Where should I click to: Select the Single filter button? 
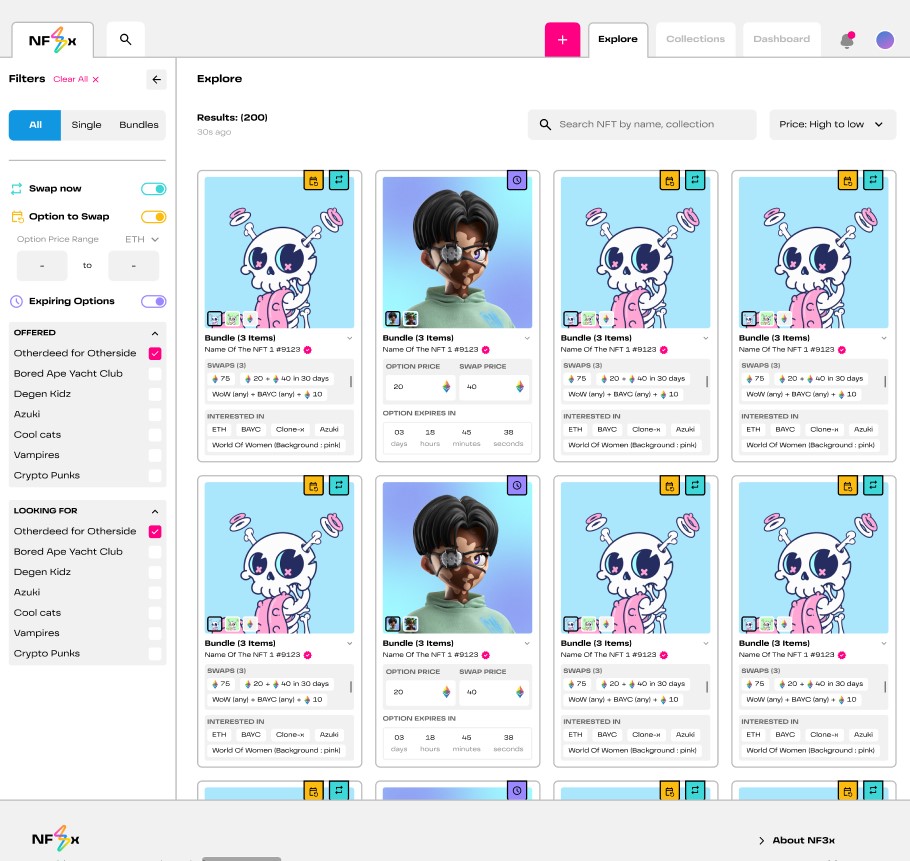click(87, 125)
